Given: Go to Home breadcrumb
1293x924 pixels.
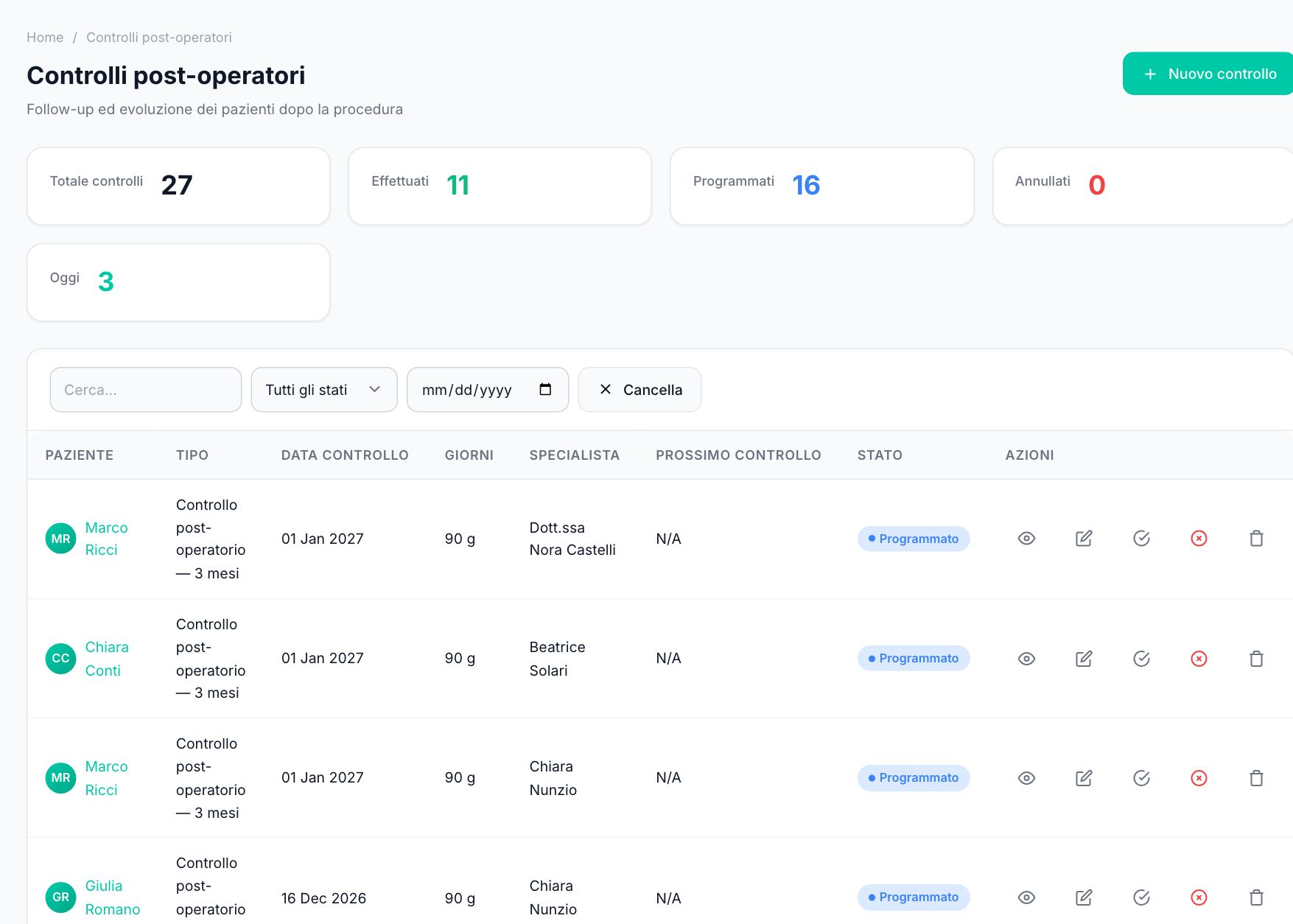Looking at the screenshot, I should 45,38.
